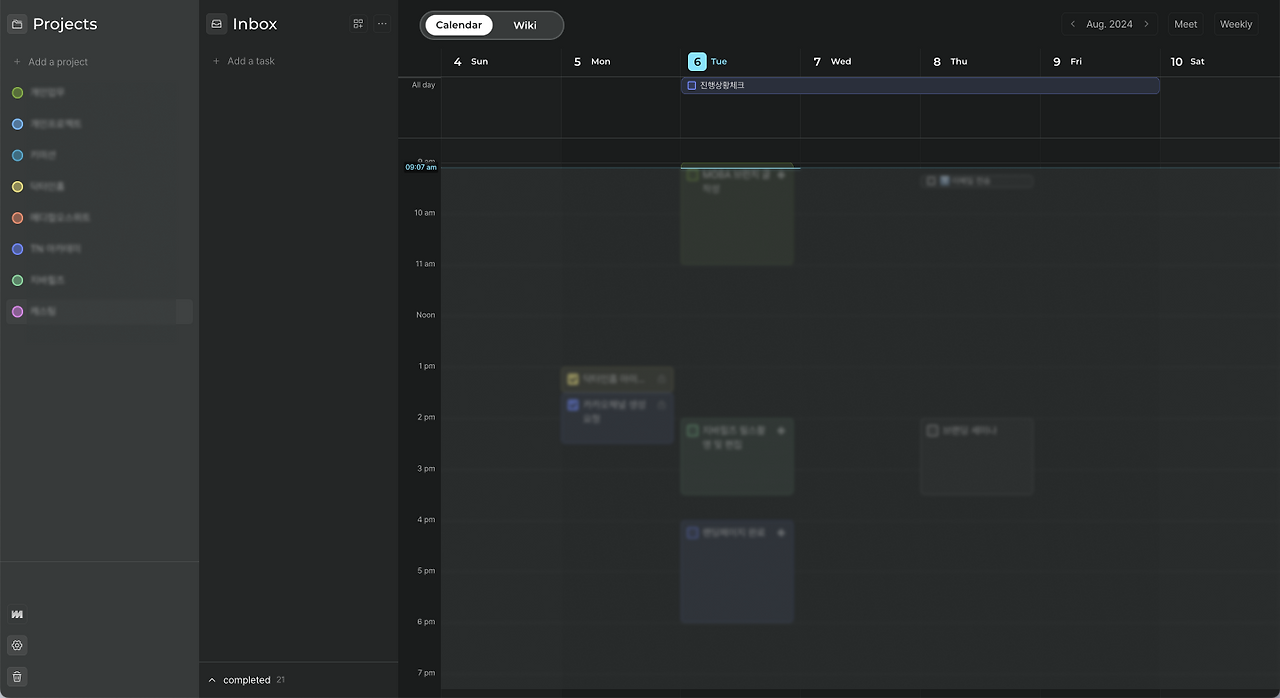Open the Inbox view layout icon

click(358, 24)
